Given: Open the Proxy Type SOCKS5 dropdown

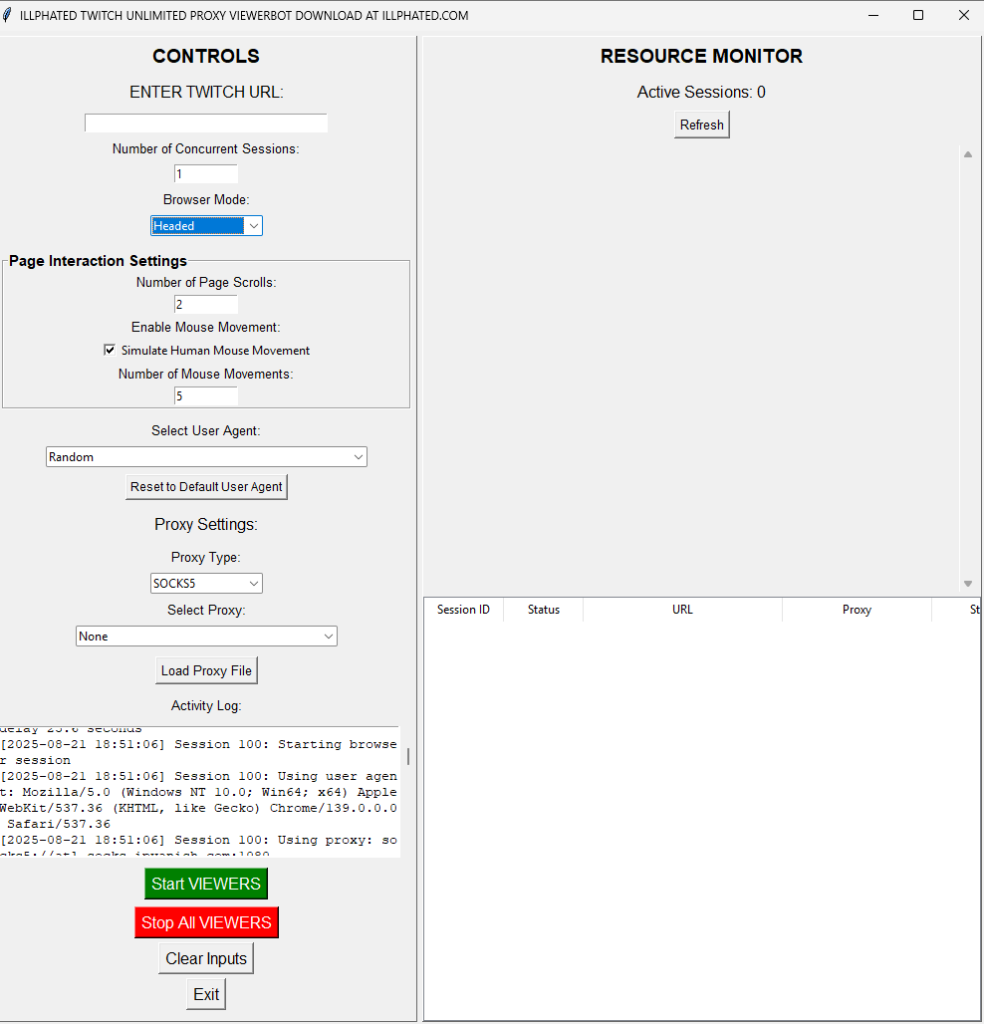Looking at the screenshot, I should (x=206, y=583).
